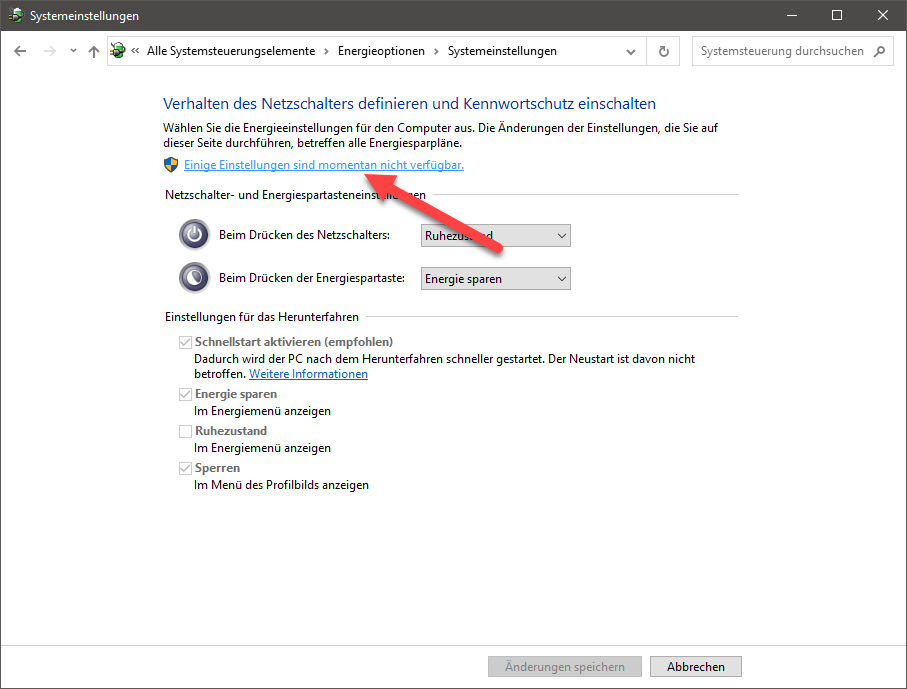Click the power switch (Netzschalter) icon
907x689 pixels.
pos(194,234)
